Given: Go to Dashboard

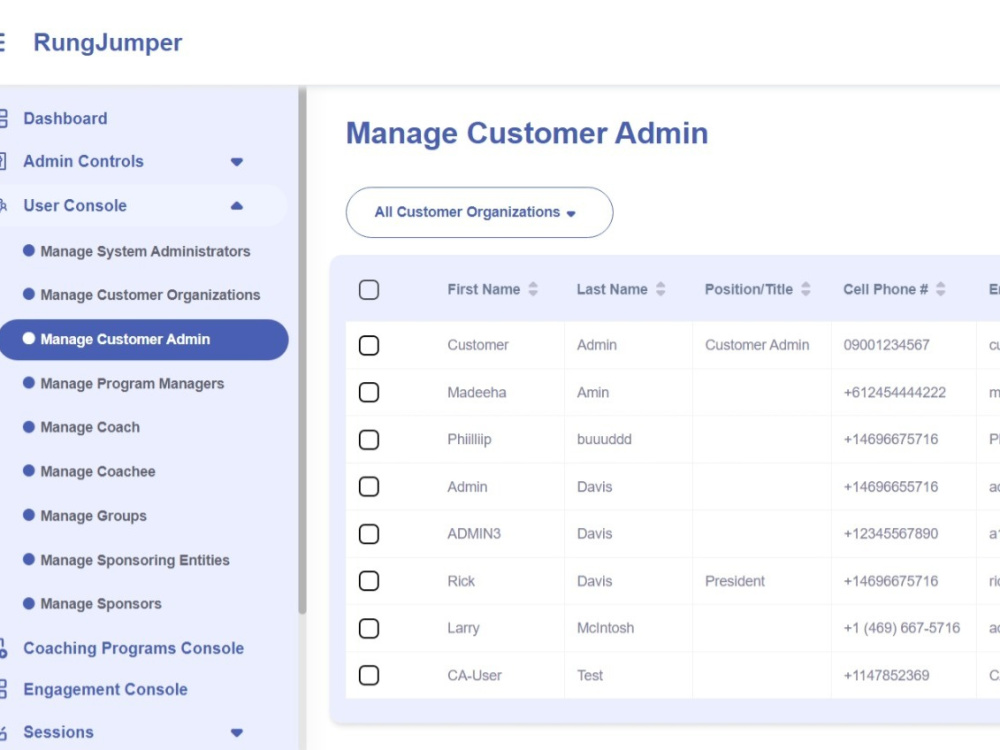Looking at the screenshot, I should pos(65,119).
